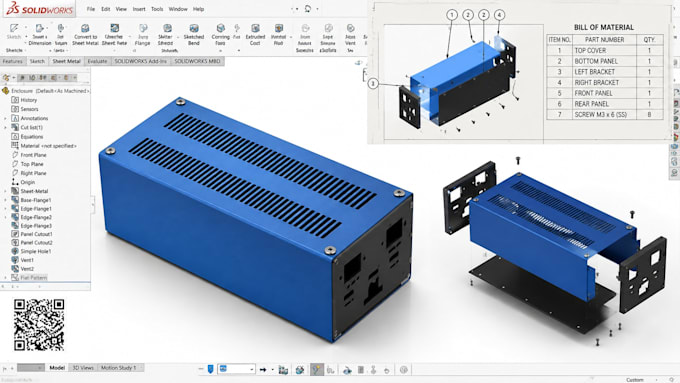Open the Edit menu

[105, 9]
